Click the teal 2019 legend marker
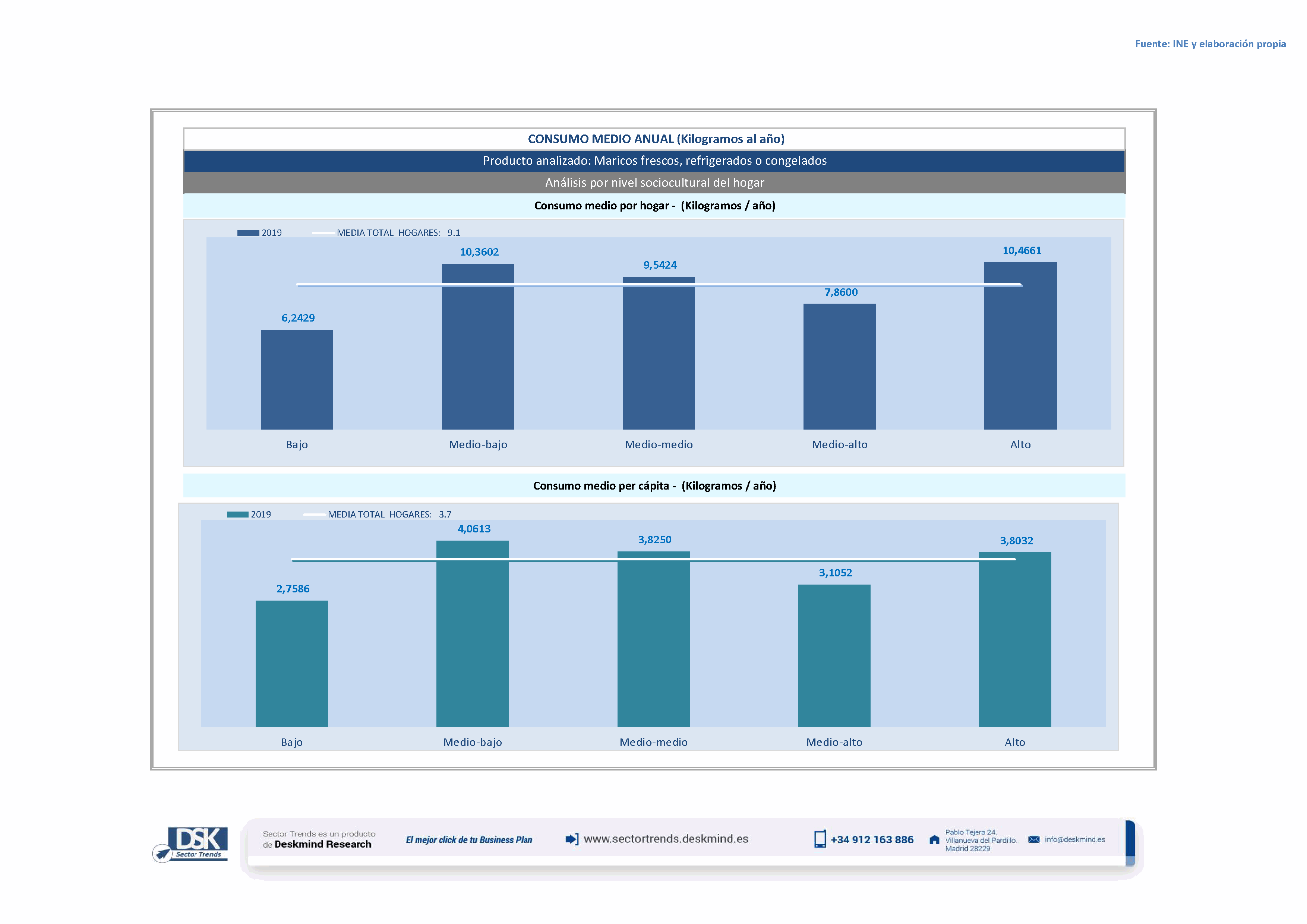 click(x=237, y=514)
